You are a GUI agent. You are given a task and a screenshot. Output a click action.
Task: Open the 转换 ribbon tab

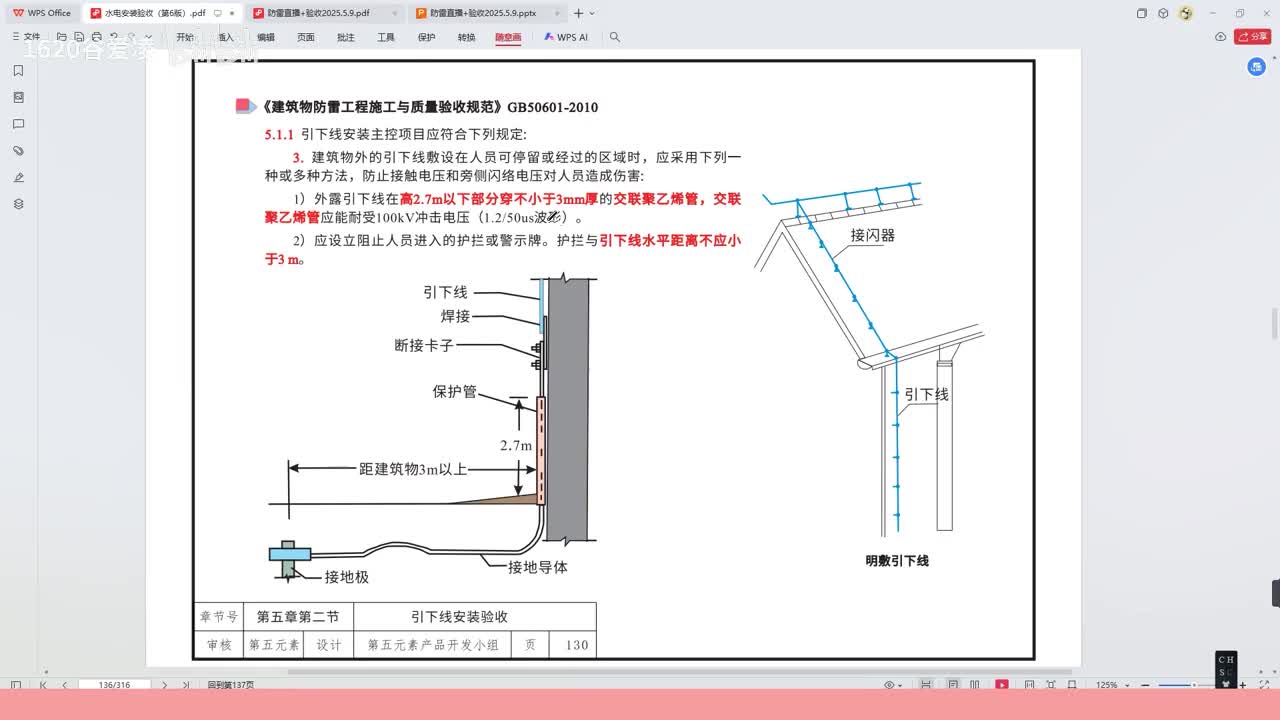(x=467, y=37)
